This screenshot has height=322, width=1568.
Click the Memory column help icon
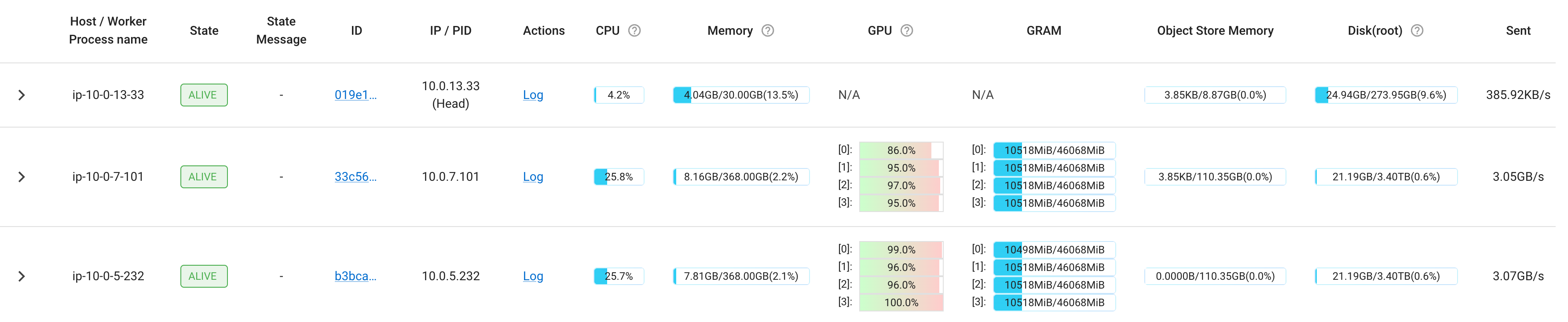768,30
